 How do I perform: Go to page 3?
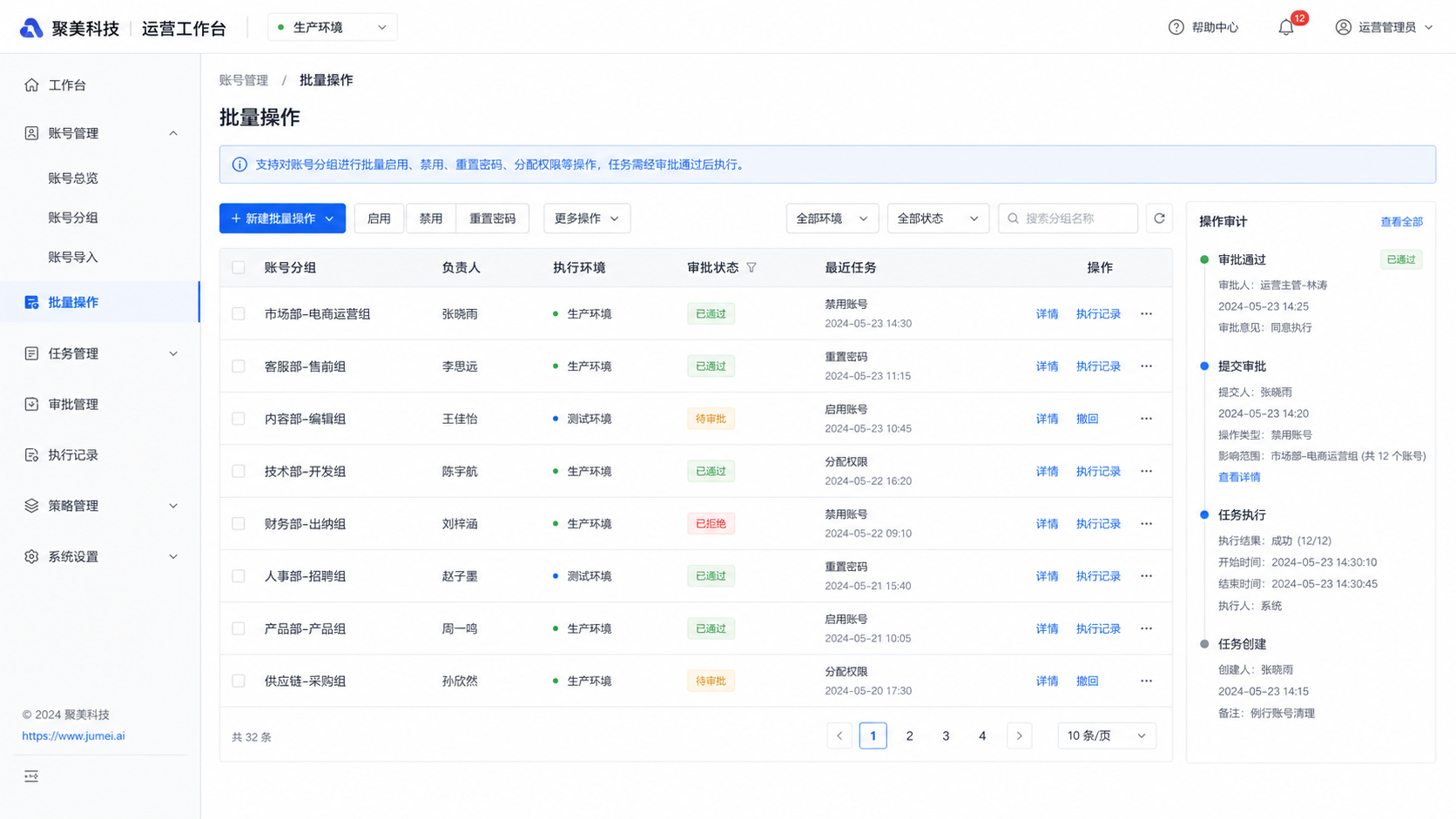(946, 736)
